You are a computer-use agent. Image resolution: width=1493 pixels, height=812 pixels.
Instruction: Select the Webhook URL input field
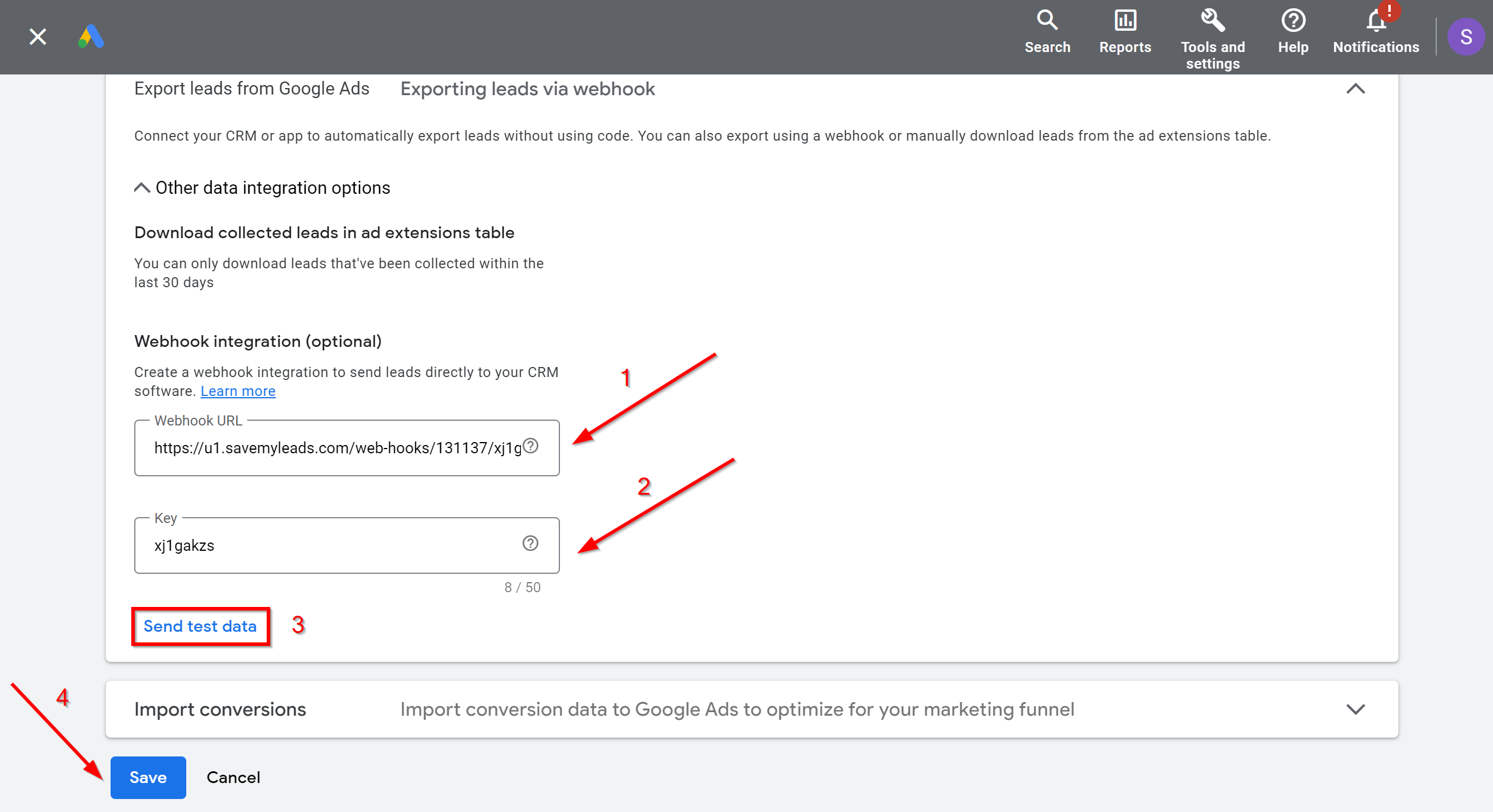pos(346,448)
